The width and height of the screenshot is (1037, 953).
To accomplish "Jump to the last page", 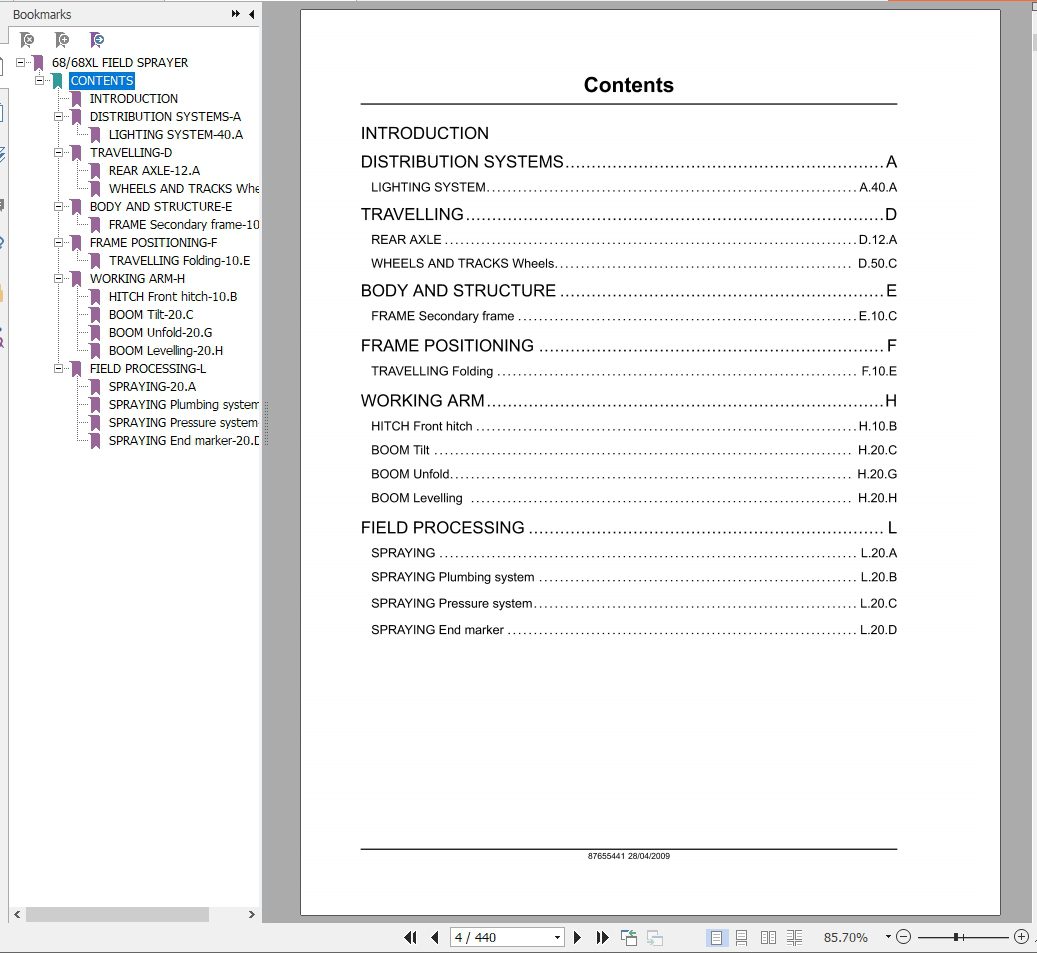I will pyautogui.click(x=602, y=937).
